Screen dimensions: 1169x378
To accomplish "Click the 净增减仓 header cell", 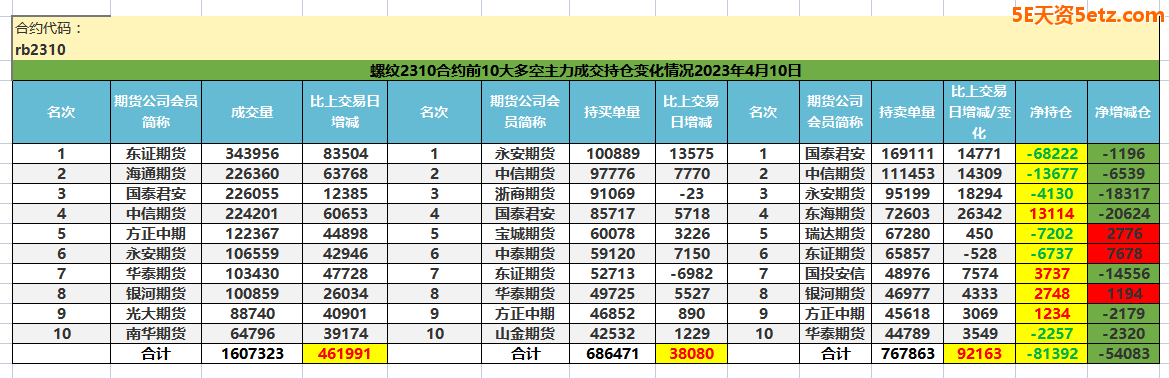I will (1122, 112).
